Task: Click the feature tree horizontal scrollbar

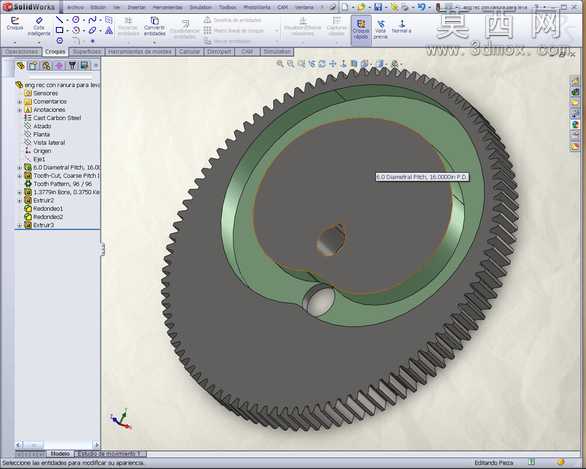Action: tap(58, 445)
